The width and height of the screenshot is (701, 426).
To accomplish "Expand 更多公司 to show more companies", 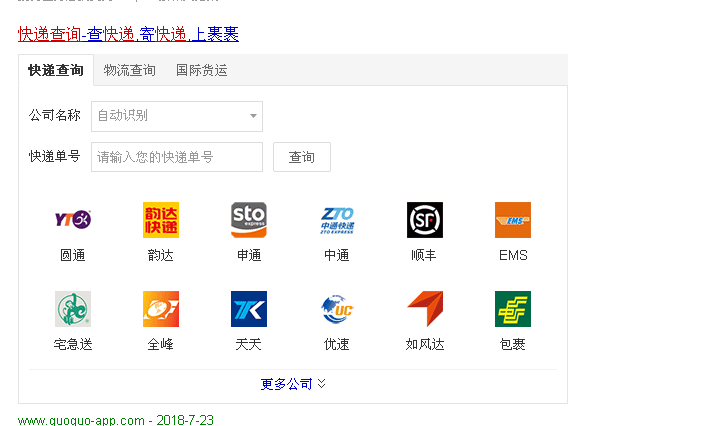I will [293, 384].
